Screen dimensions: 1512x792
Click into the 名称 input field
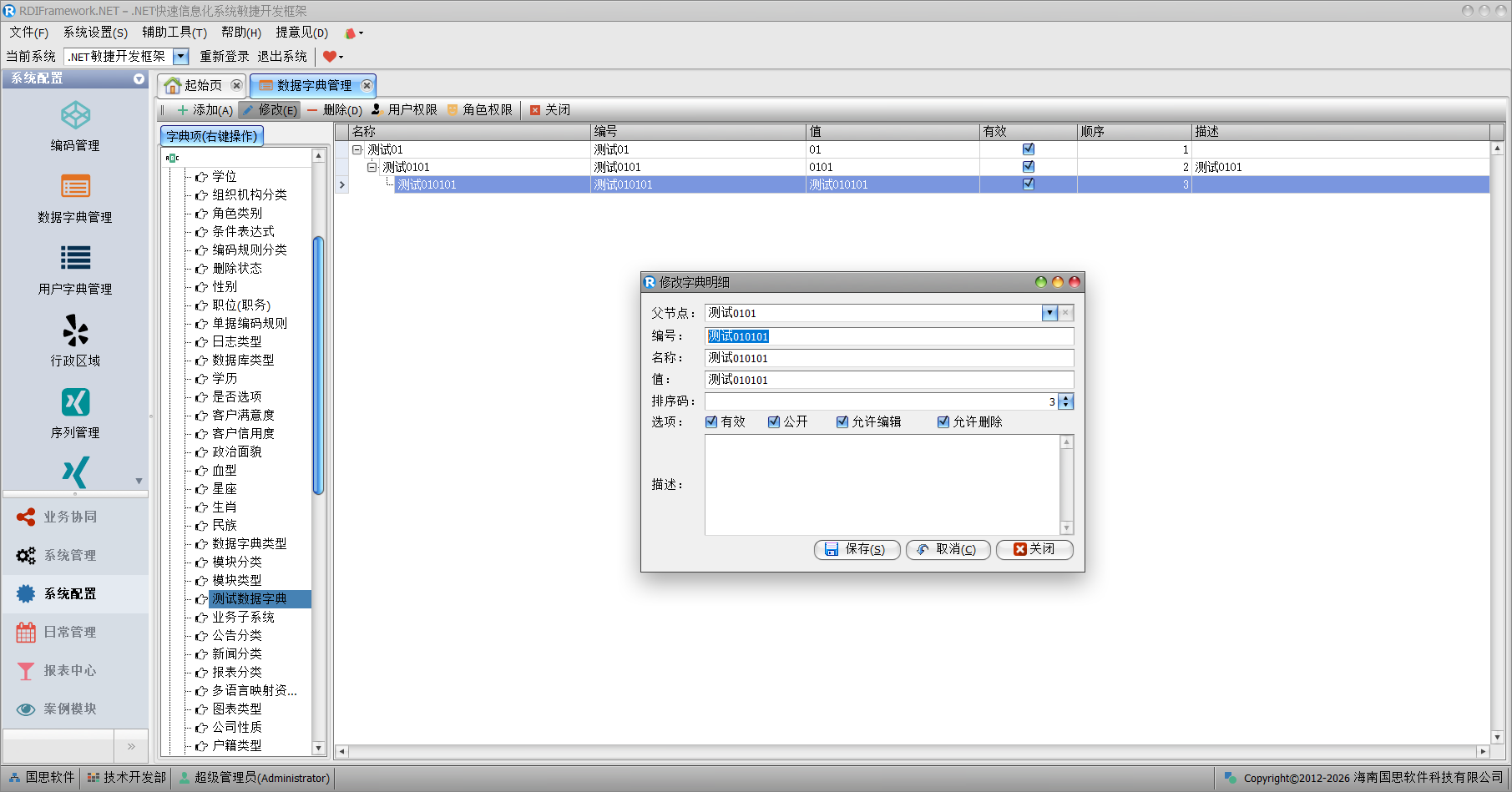[x=888, y=358]
